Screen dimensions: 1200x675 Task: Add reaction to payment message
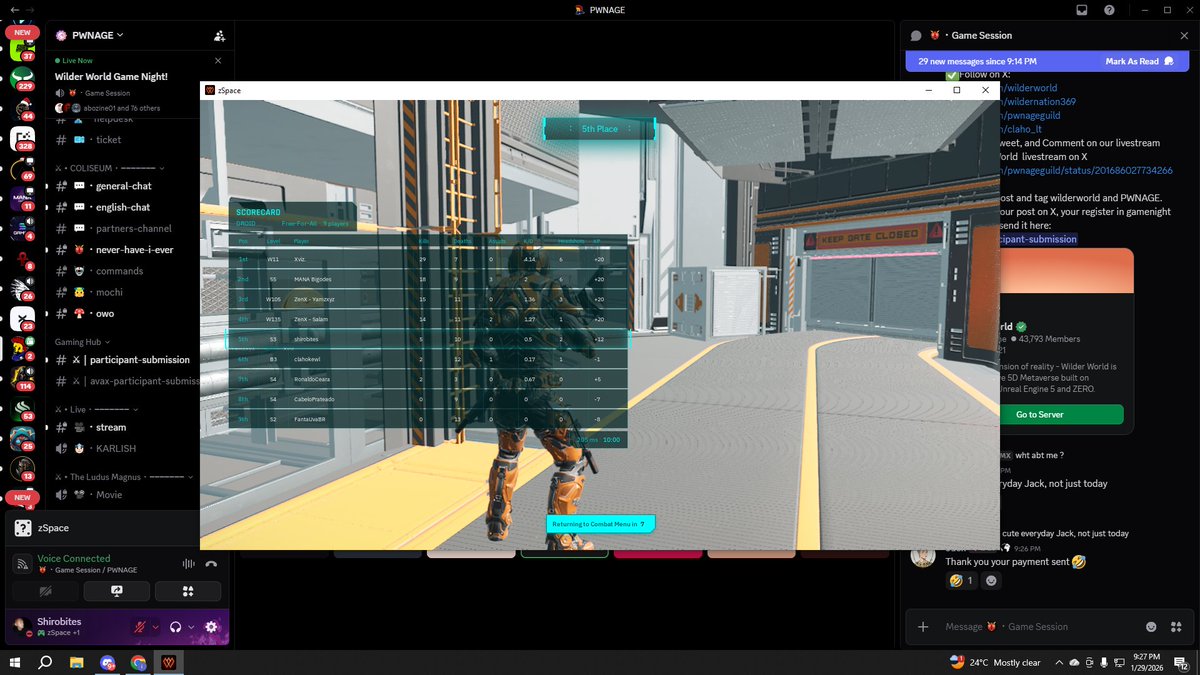991,580
